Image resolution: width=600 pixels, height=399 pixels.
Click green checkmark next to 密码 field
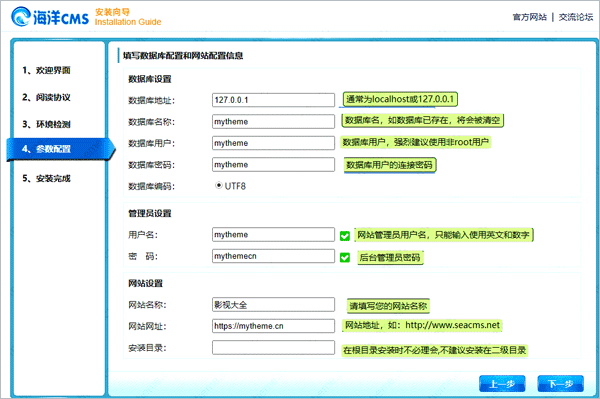[x=345, y=257]
